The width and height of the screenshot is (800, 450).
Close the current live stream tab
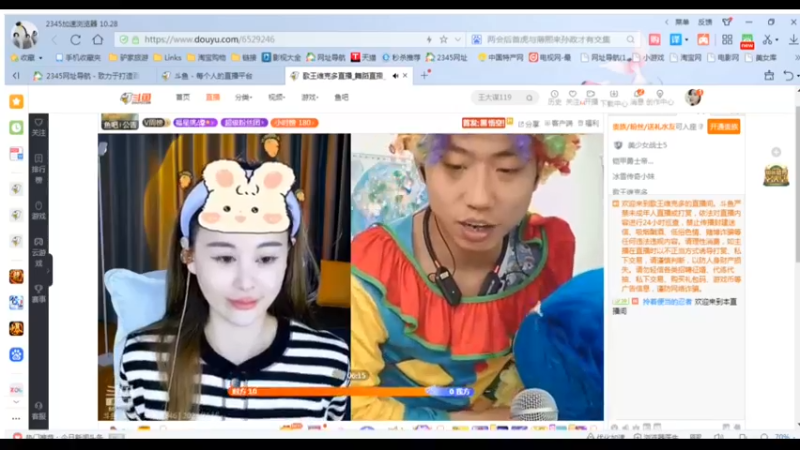pyautogui.click(x=405, y=76)
